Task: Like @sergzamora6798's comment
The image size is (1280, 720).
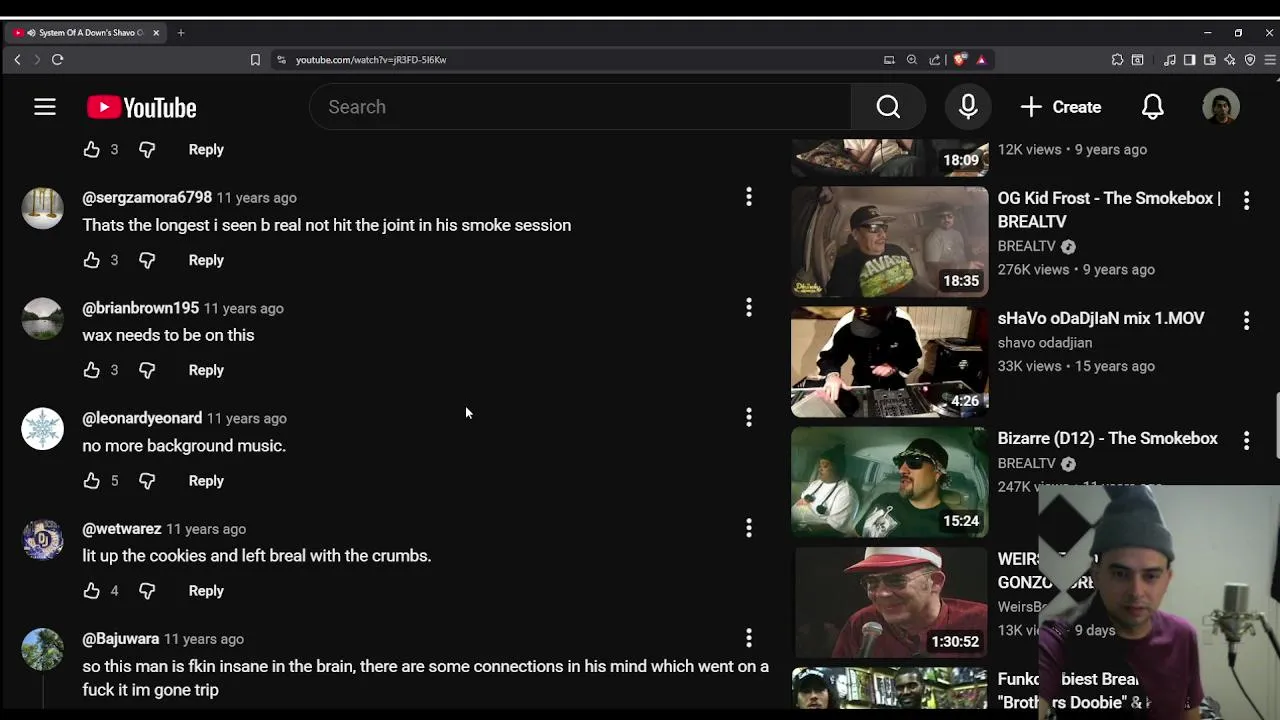Action: point(92,260)
